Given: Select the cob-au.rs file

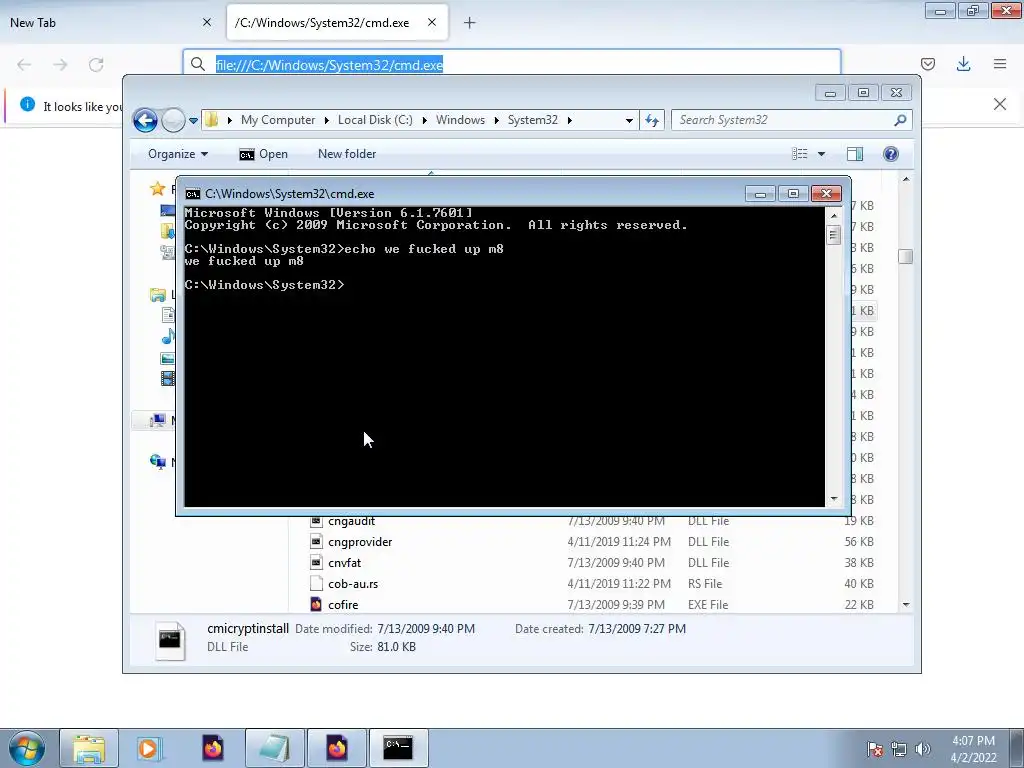Looking at the screenshot, I should click(353, 584).
